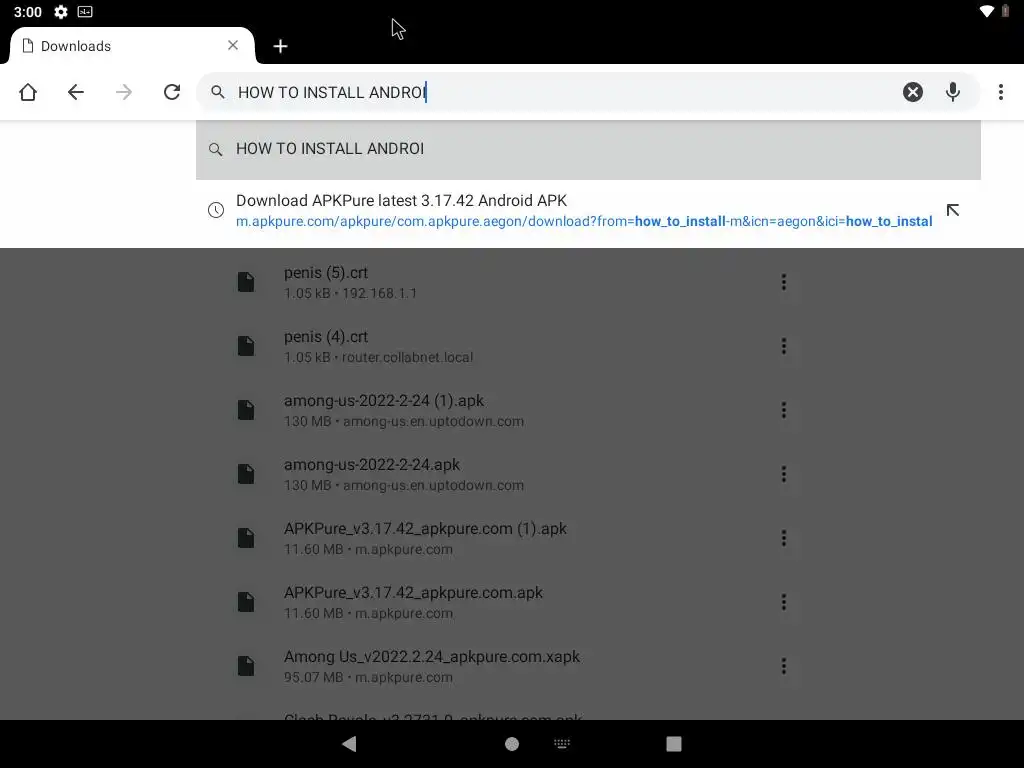Image resolution: width=1024 pixels, height=768 pixels.
Task: Start voice search with the microphone
Action: coord(953,92)
